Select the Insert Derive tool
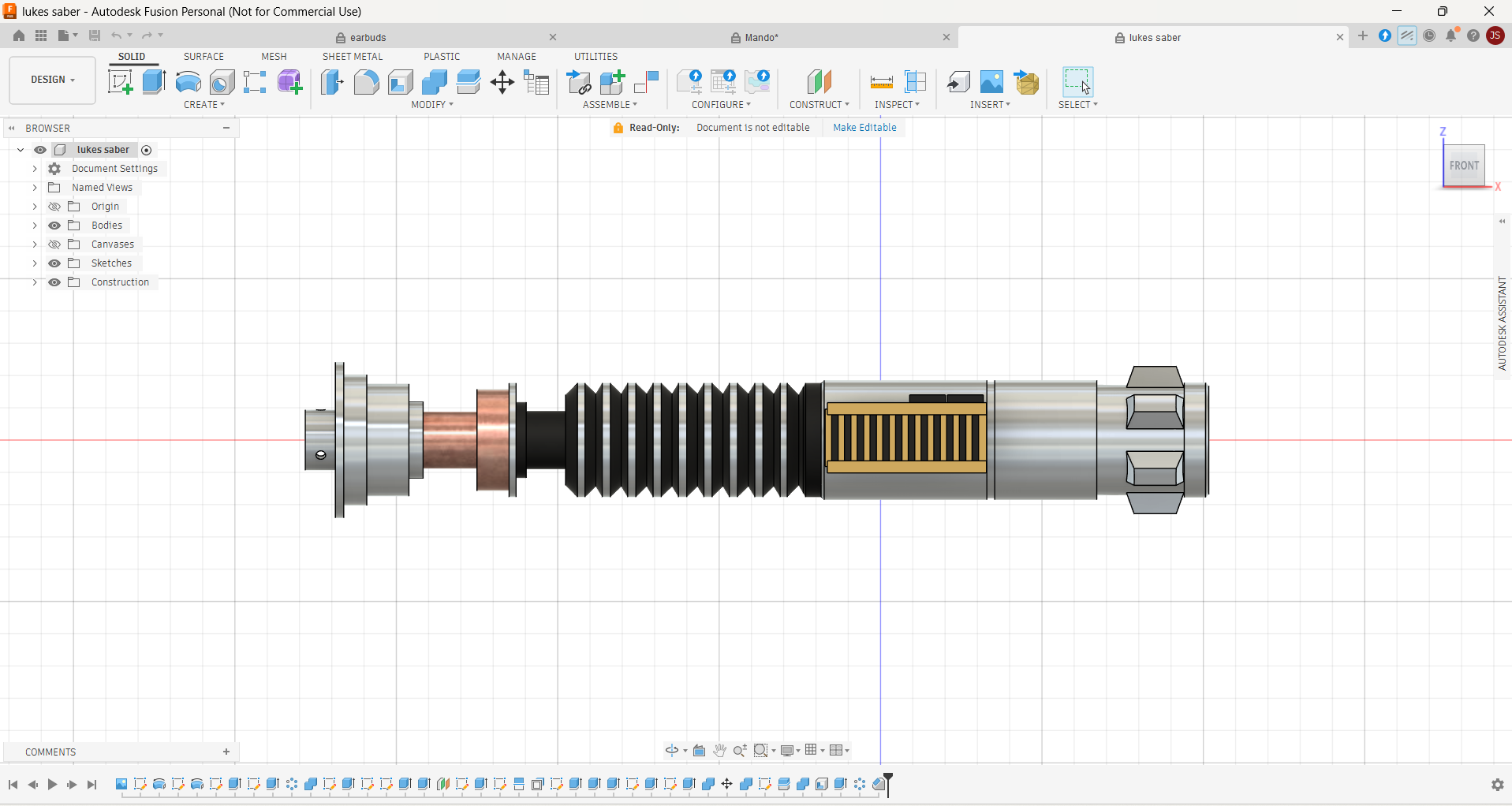 coord(958,82)
